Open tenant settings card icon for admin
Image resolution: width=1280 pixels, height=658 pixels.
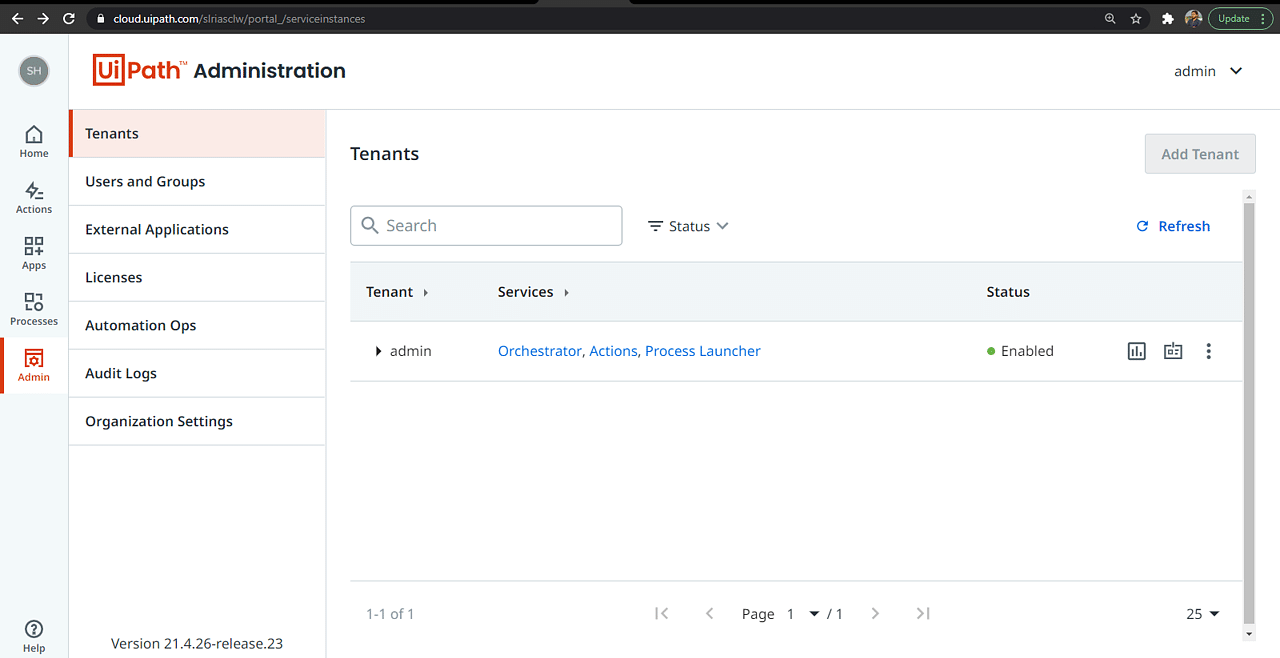(x=1173, y=351)
